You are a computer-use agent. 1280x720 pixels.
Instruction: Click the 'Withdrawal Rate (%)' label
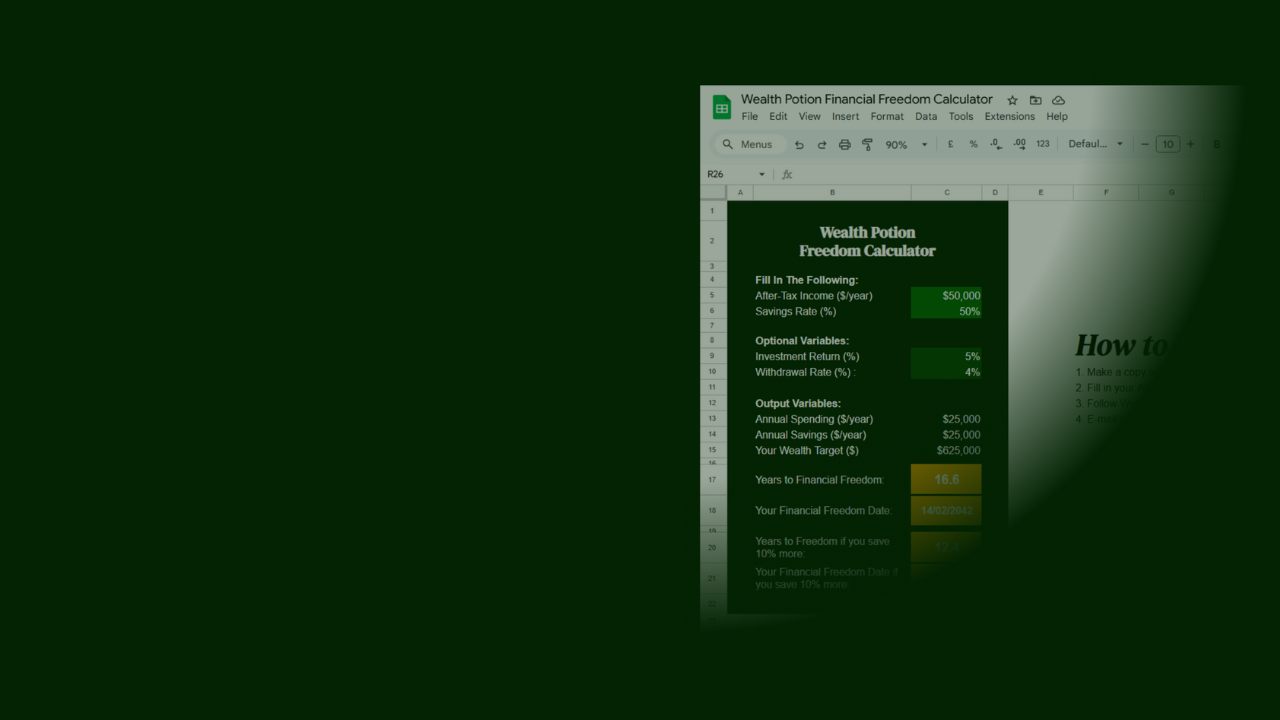[x=805, y=372]
